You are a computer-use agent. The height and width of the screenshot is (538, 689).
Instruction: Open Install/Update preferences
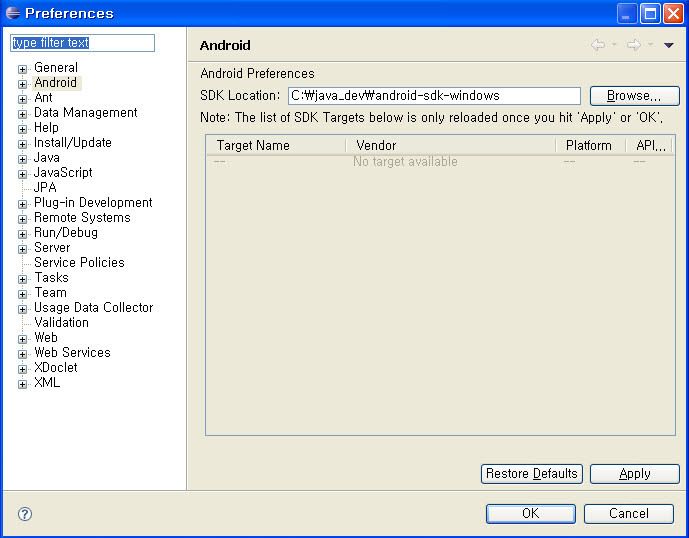(x=73, y=142)
